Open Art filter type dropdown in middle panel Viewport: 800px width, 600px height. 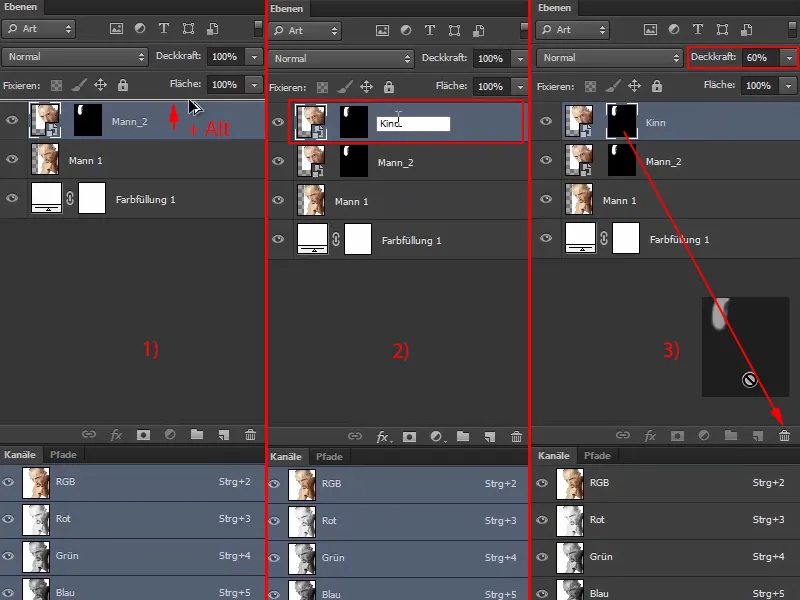pos(305,31)
